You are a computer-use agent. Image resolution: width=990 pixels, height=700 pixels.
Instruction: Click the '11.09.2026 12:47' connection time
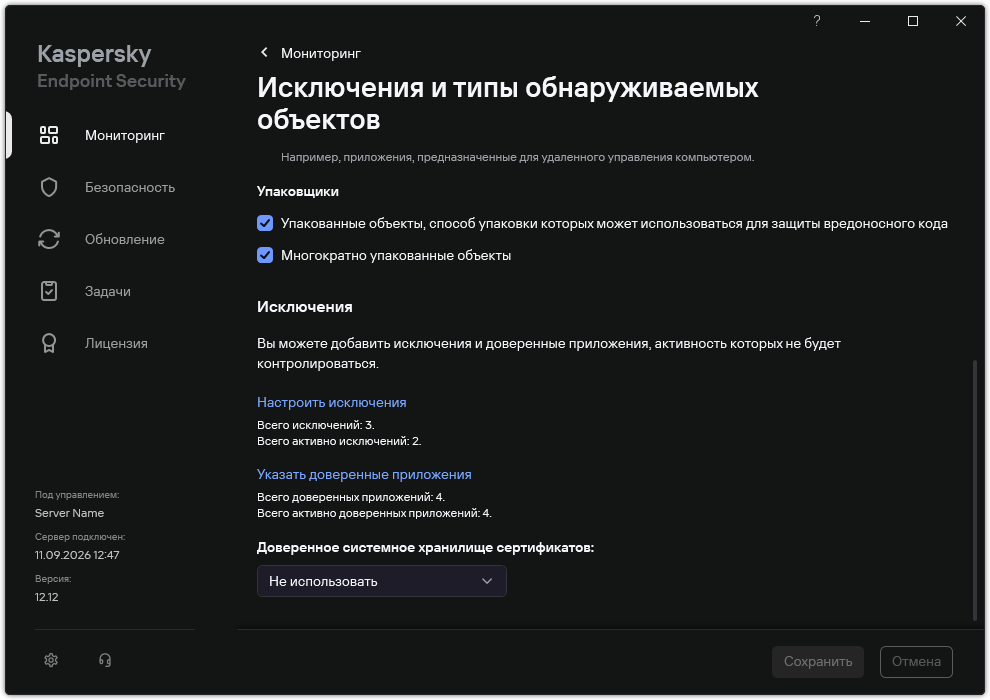(x=77, y=555)
